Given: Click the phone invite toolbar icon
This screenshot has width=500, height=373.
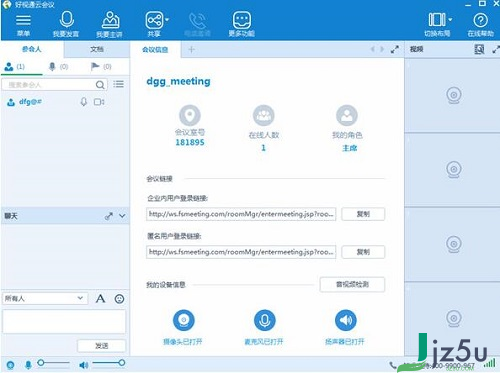Looking at the screenshot, I should pos(198,21).
